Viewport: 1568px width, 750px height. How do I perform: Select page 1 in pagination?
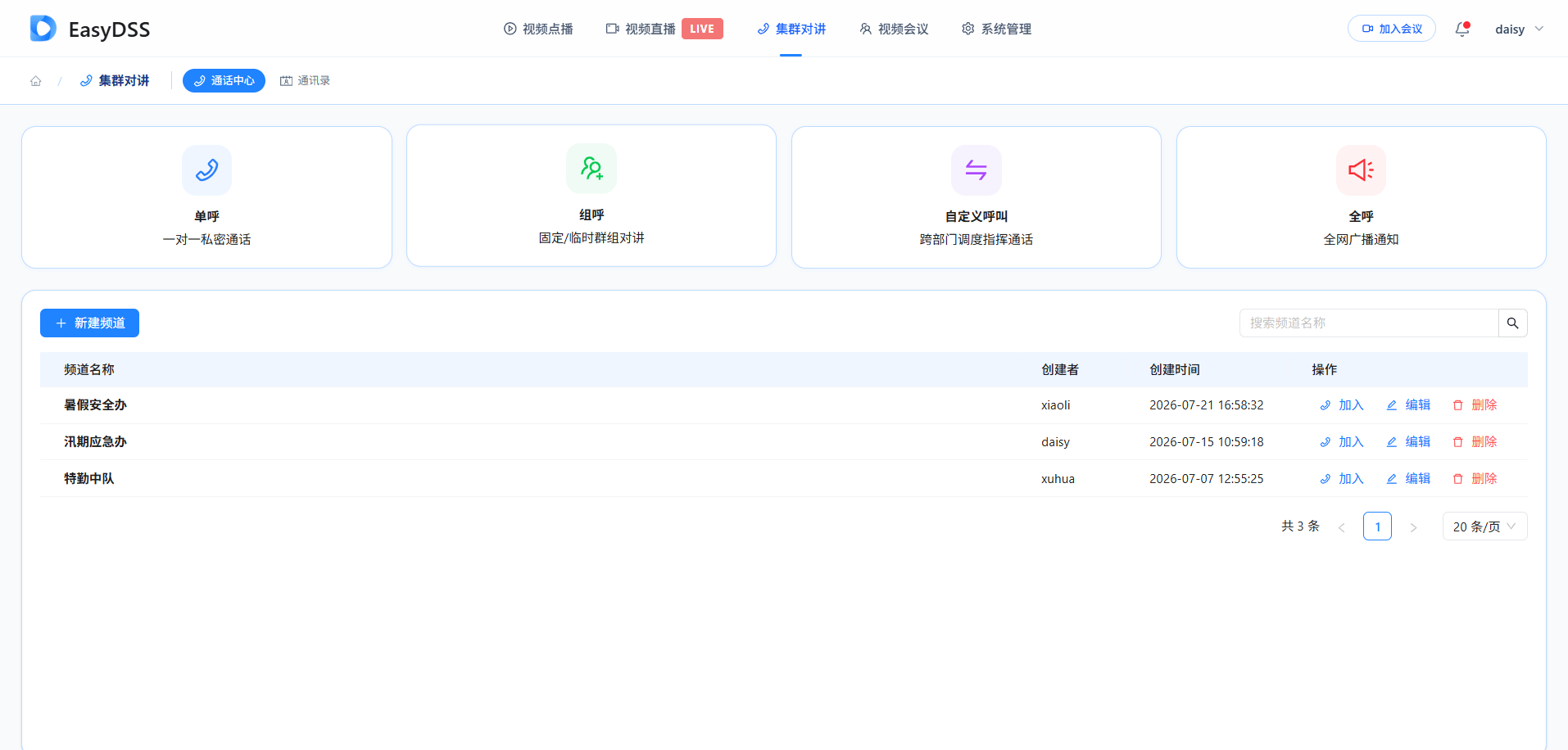point(1377,526)
